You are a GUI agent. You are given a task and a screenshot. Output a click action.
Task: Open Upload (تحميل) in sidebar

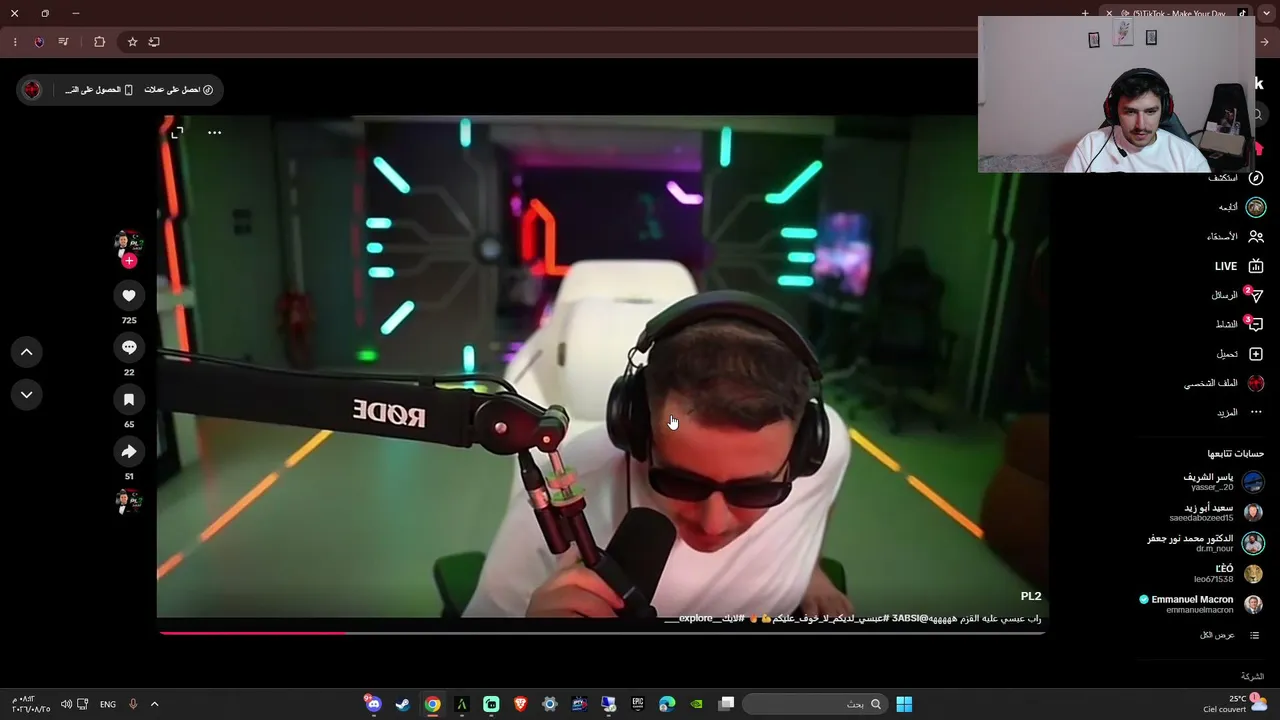[x=1240, y=354]
